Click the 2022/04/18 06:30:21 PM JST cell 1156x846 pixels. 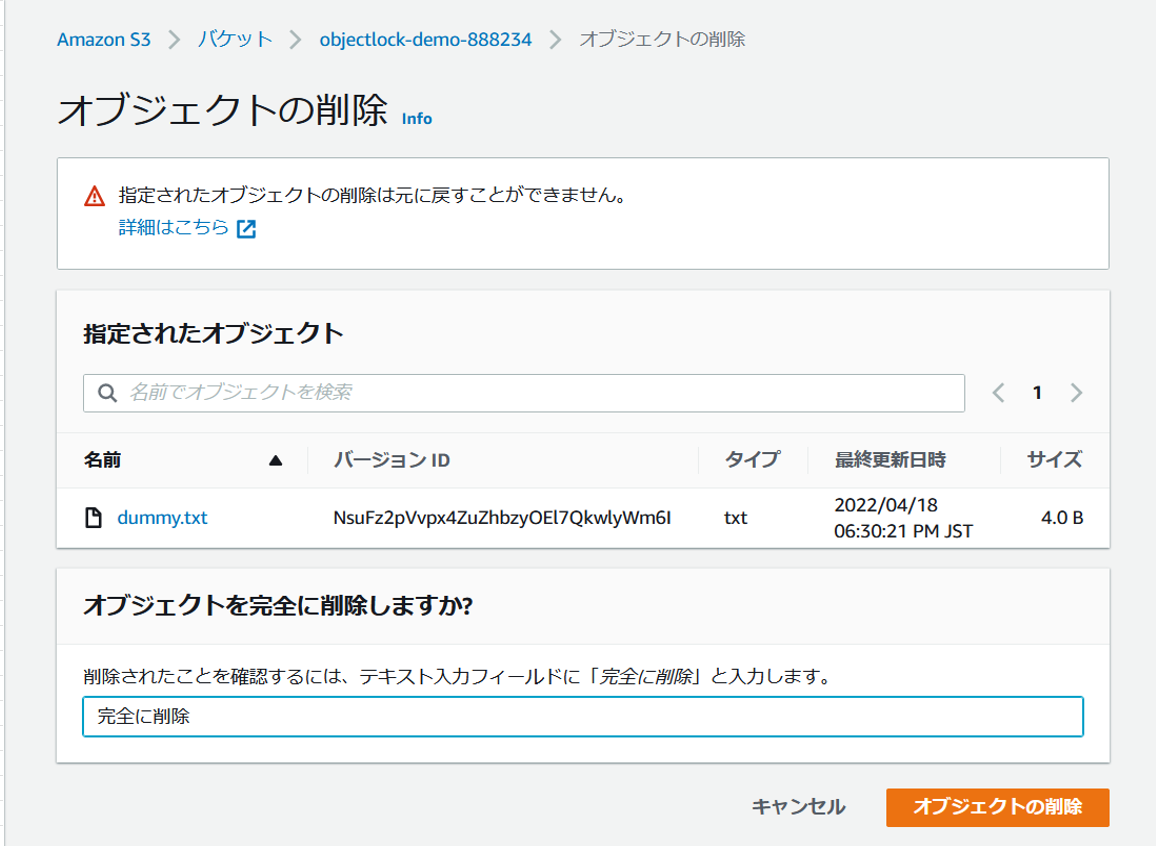click(x=903, y=518)
